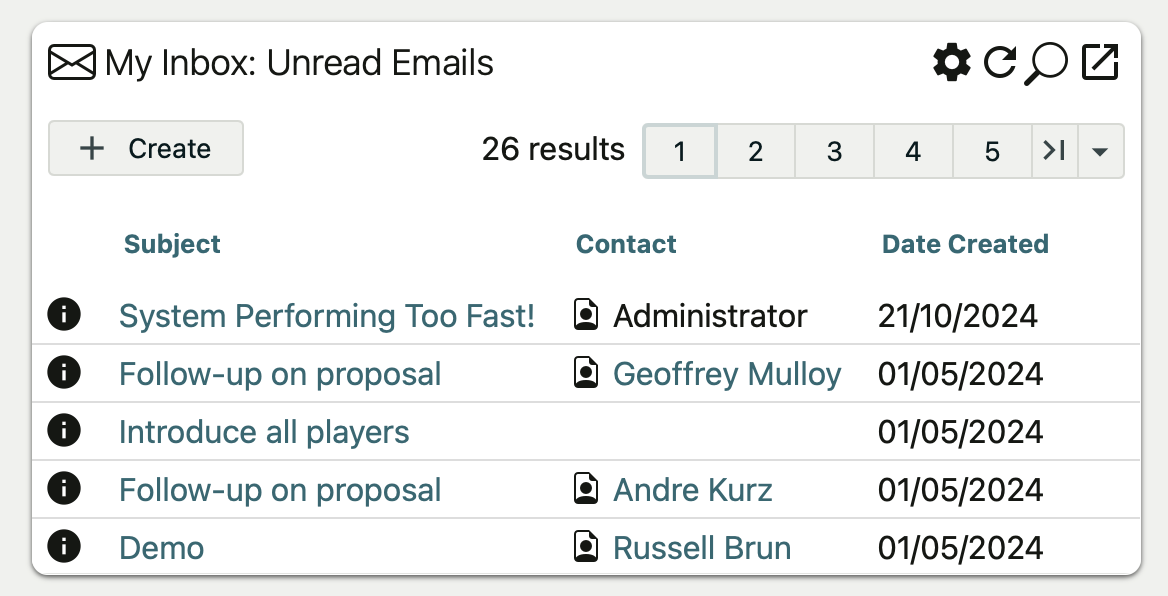The height and width of the screenshot is (596, 1168).
Task: Click the magnifying glass search icon
Action: 1046,64
